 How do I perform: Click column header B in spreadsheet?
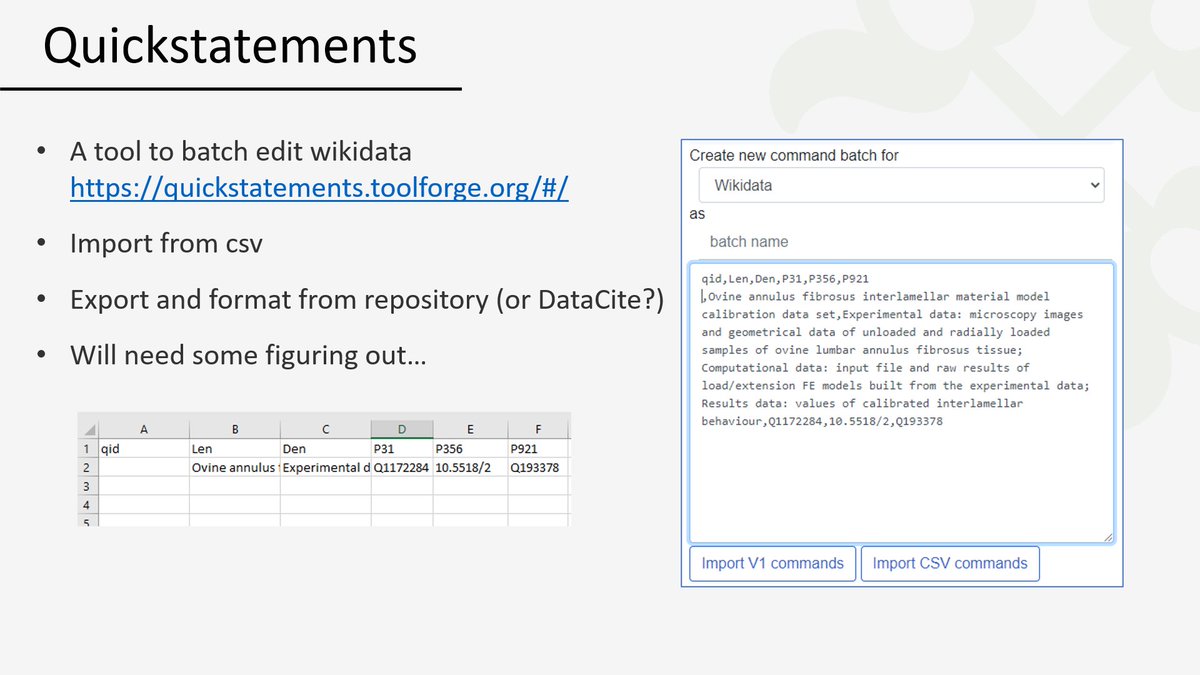(x=234, y=429)
